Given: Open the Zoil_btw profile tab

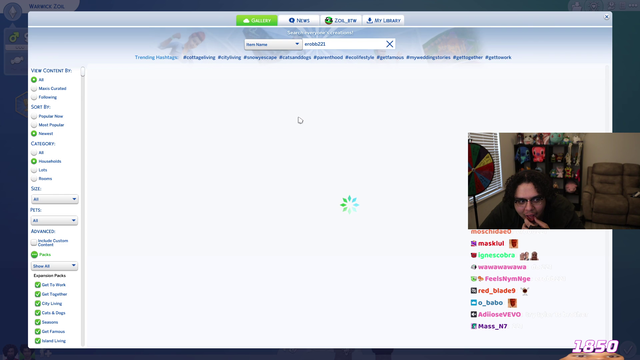Looking at the screenshot, I should click(341, 20).
